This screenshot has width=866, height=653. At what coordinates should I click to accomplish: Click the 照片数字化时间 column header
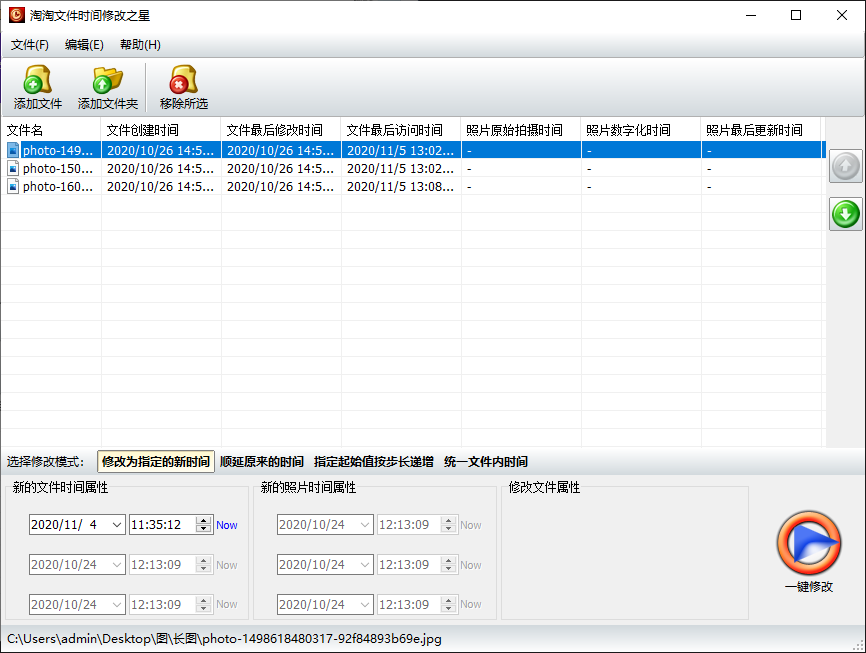(641, 130)
